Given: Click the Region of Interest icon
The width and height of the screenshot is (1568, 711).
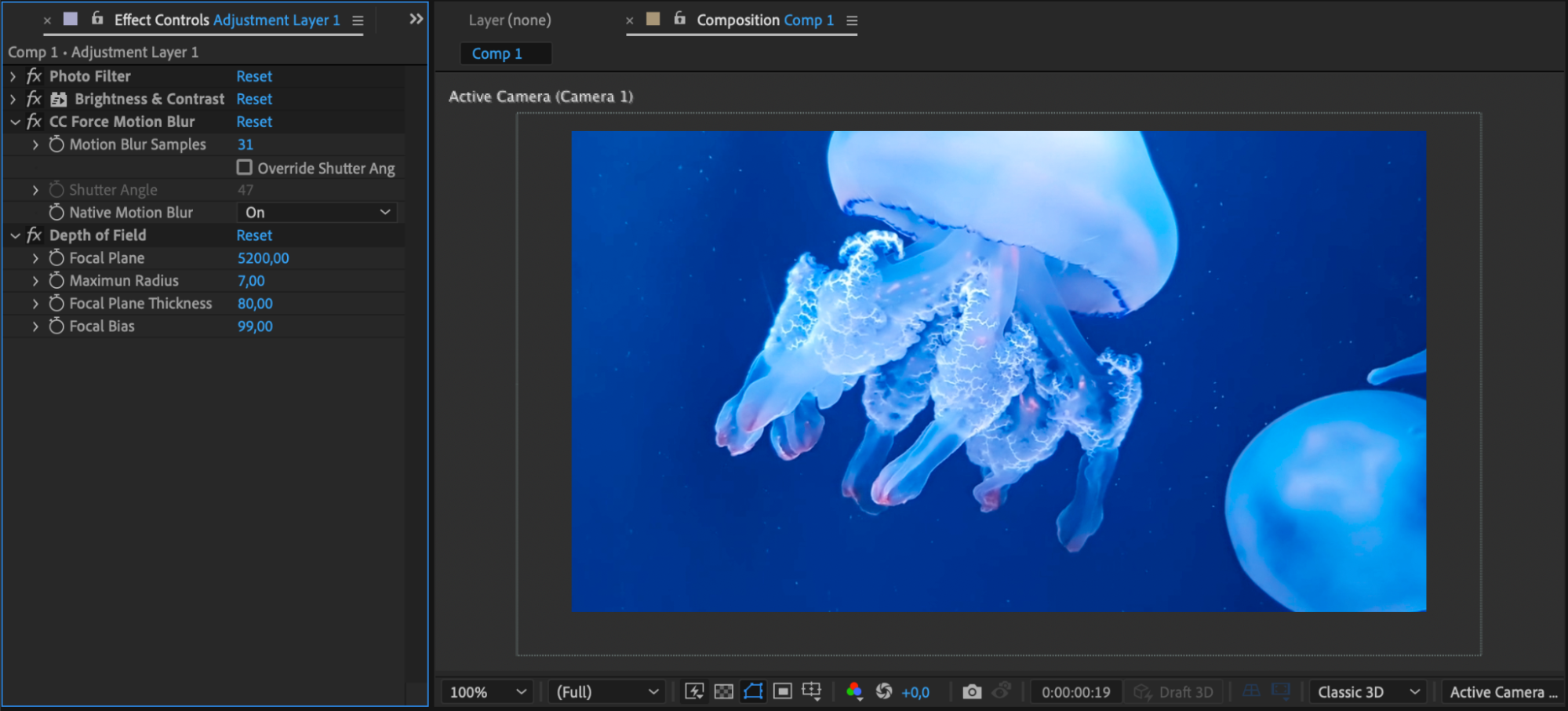Looking at the screenshot, I should (x=782, y=691).
